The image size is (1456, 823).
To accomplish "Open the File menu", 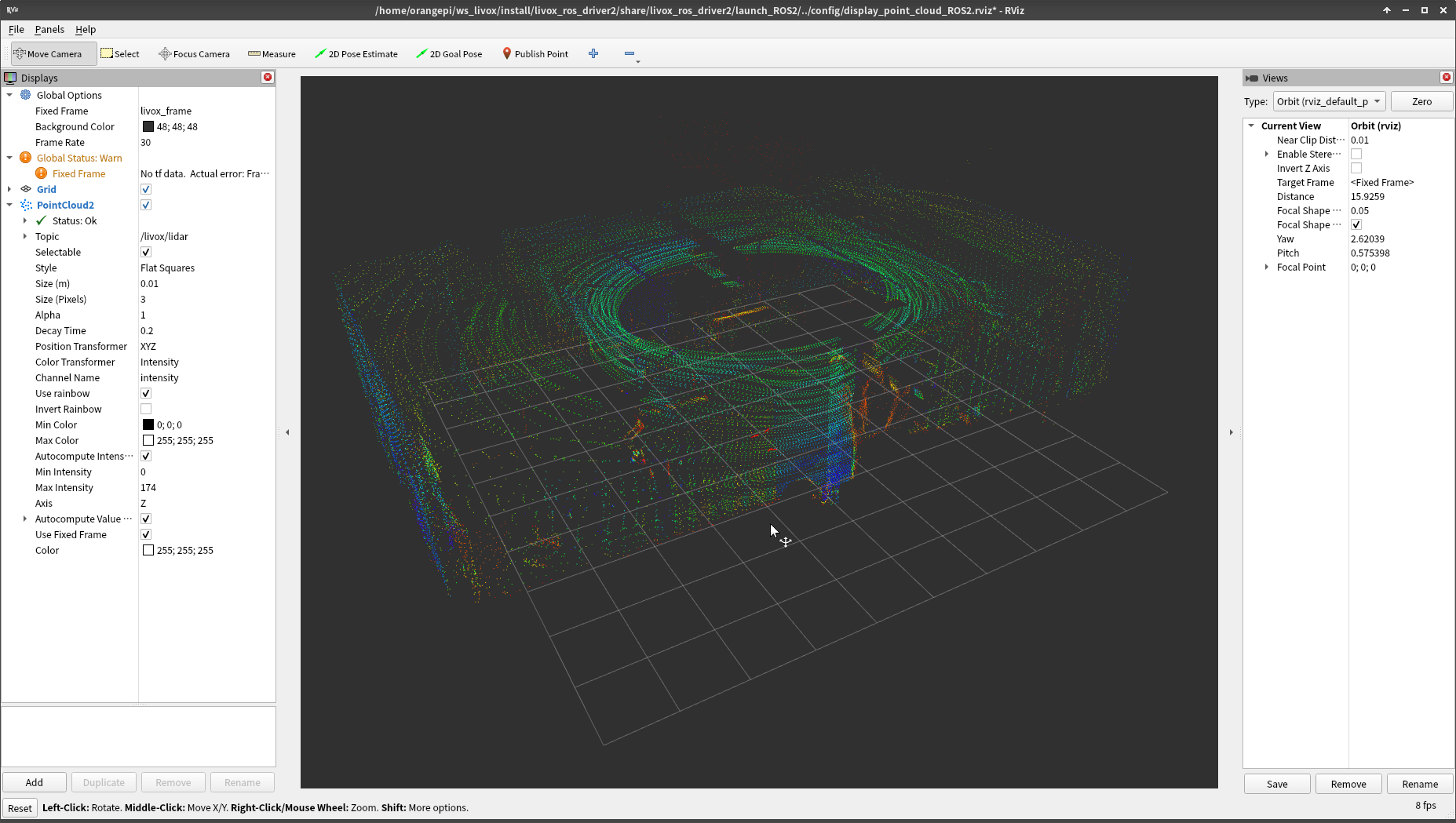I will point(16,29).
